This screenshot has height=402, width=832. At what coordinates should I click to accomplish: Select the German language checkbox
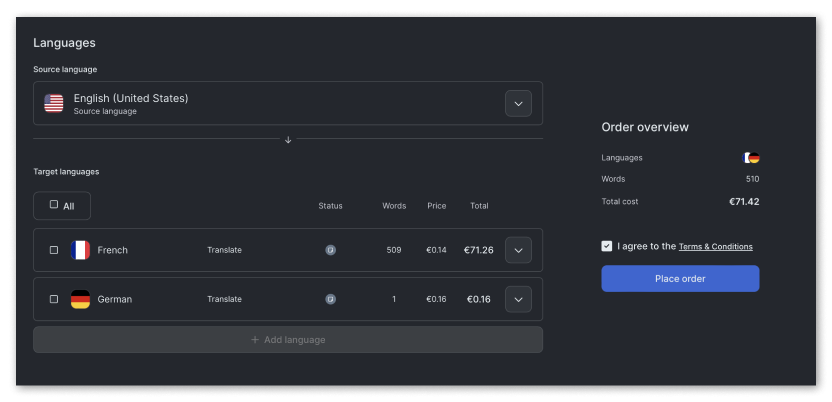(54, 299)
